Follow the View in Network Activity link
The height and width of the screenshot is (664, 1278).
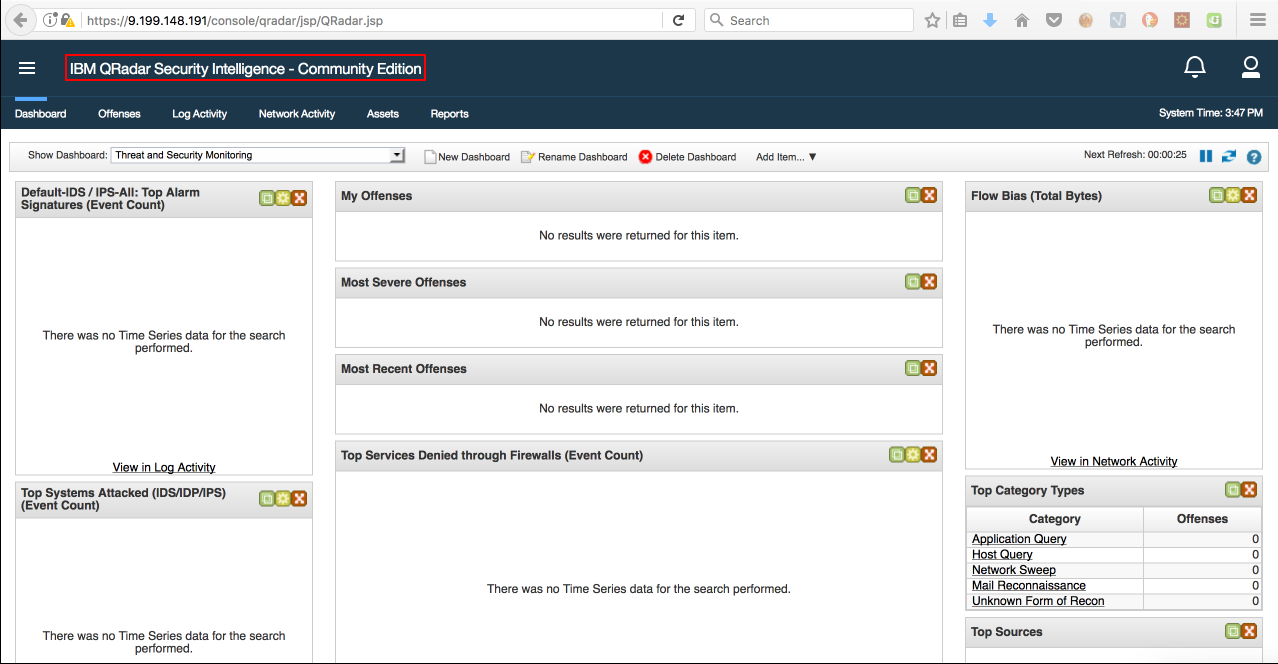(x=1113, y=461)
